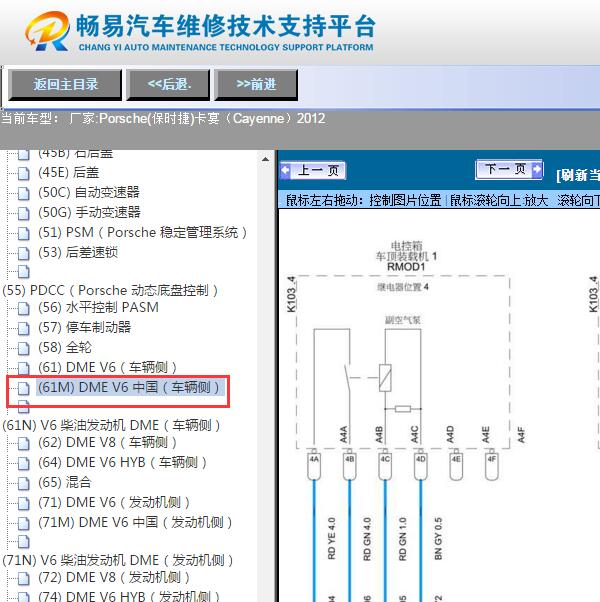
Task: Click the page icon beside (58) 全轮
Action: (x=23, y=348)
